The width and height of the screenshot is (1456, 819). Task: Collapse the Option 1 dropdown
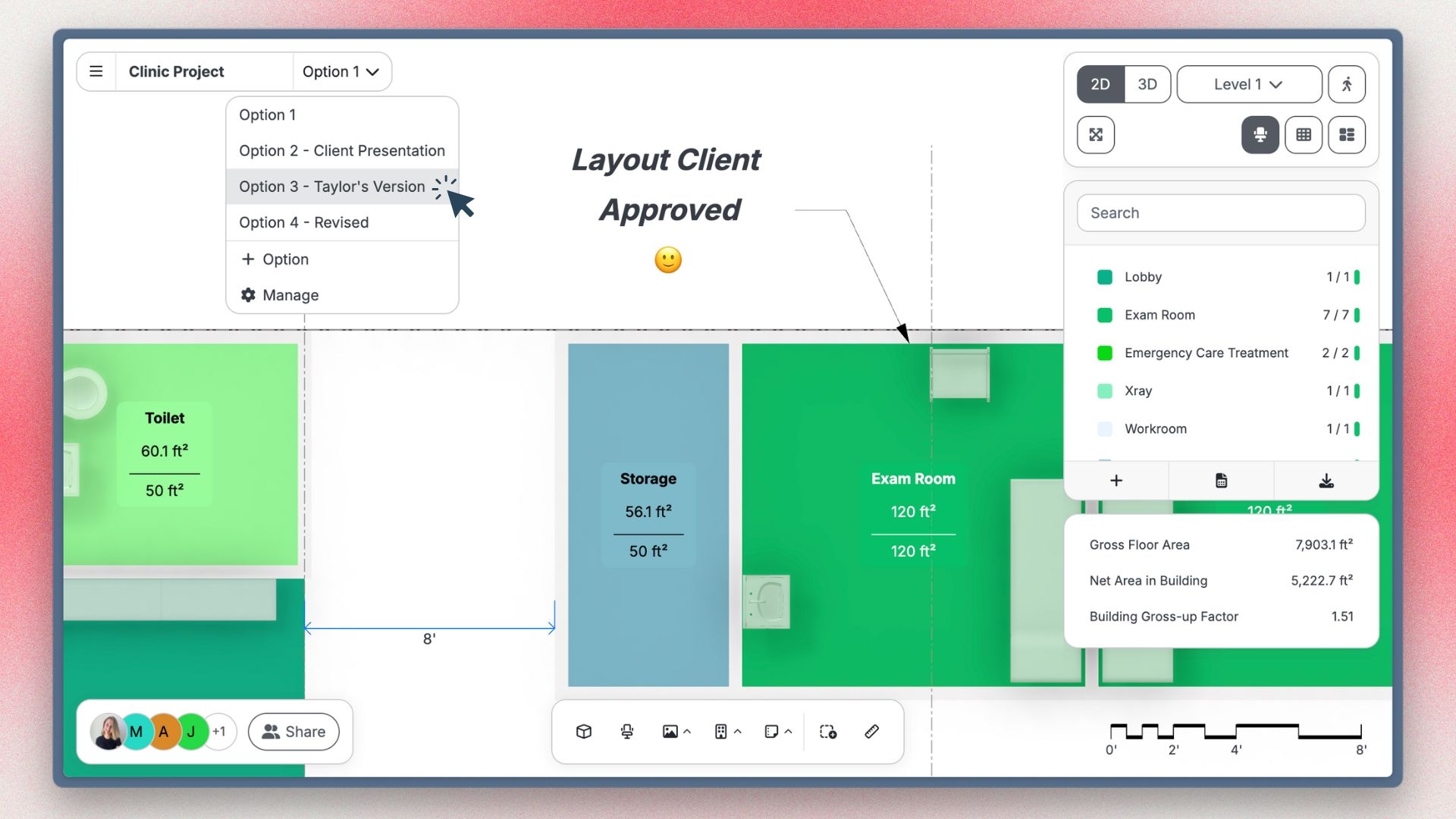click(x=340, y=71)
